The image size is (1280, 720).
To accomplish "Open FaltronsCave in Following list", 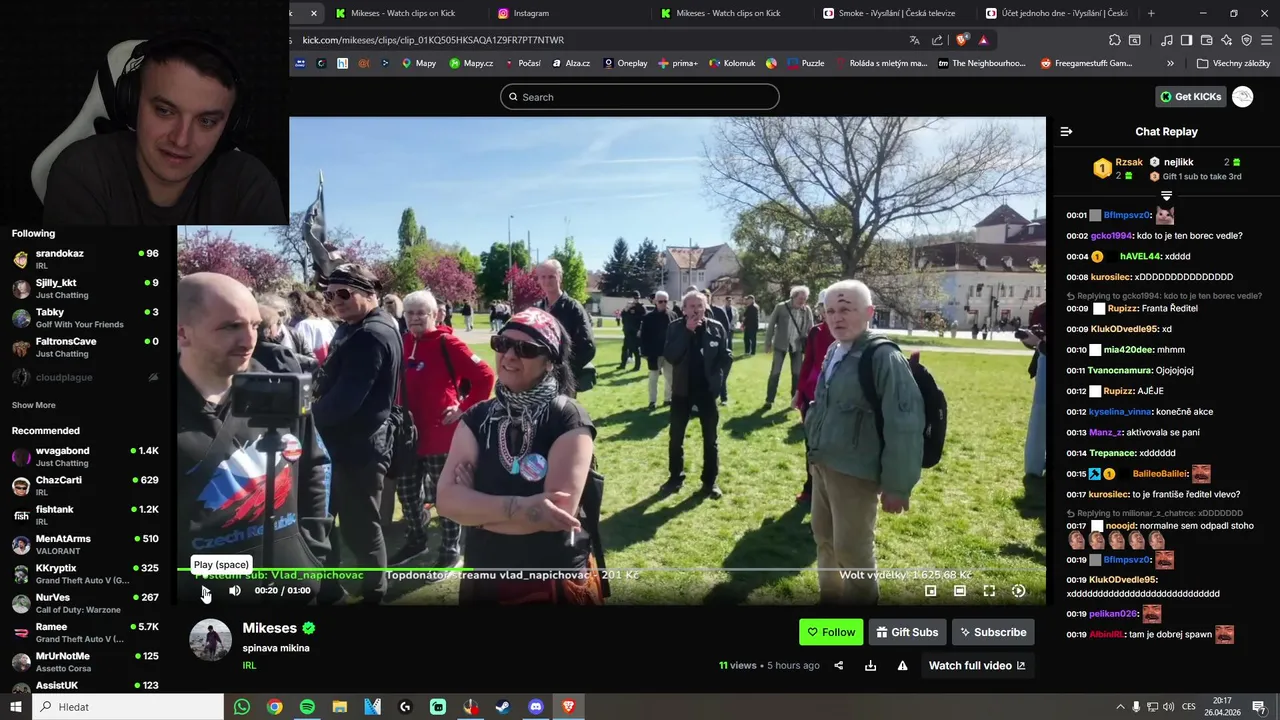I will coord(85,347).
